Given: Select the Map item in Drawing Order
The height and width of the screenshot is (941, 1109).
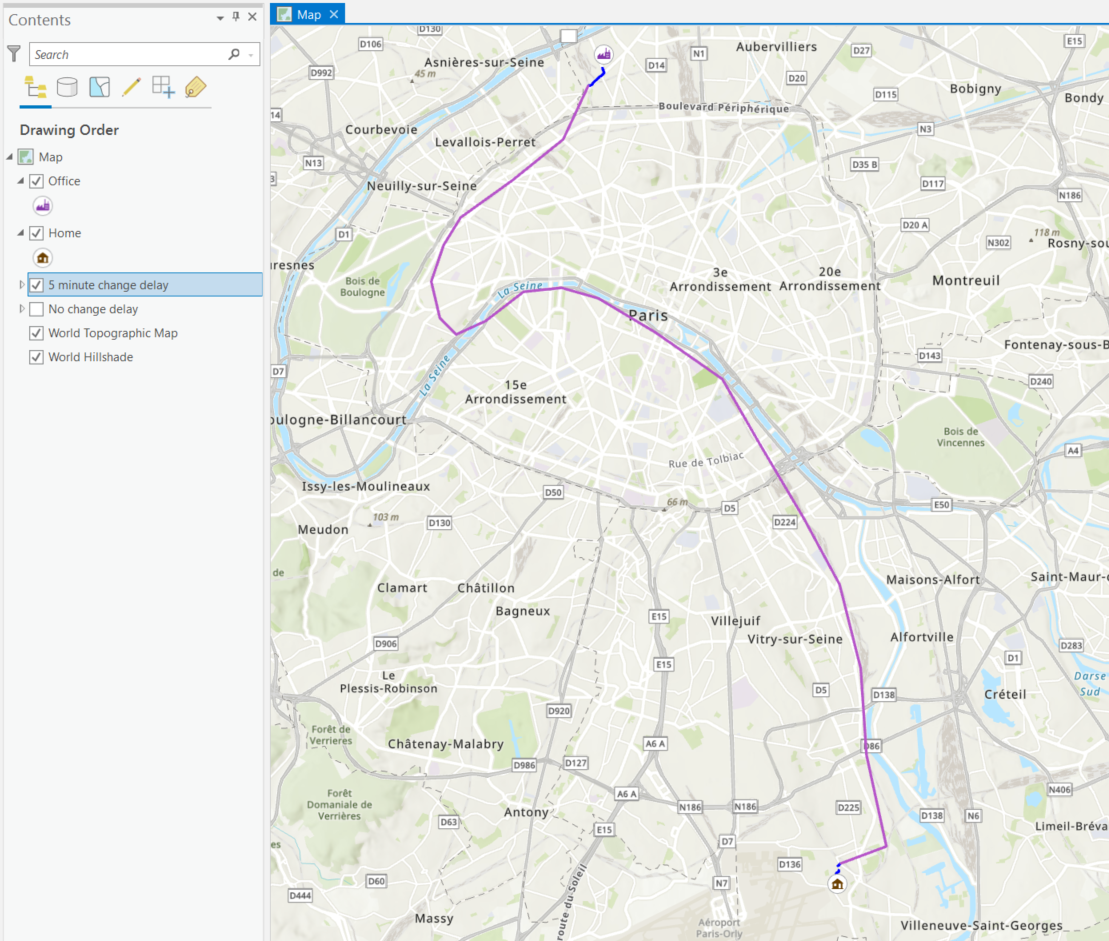Looking at the screenshot, I should pyautogui.click(x=51, y=157).
